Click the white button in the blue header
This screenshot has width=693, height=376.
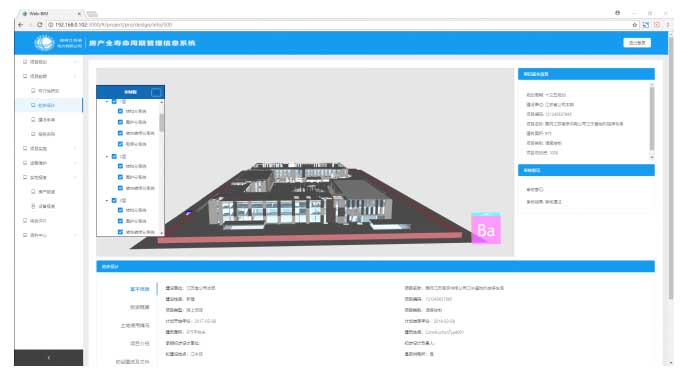click(637, 43)
